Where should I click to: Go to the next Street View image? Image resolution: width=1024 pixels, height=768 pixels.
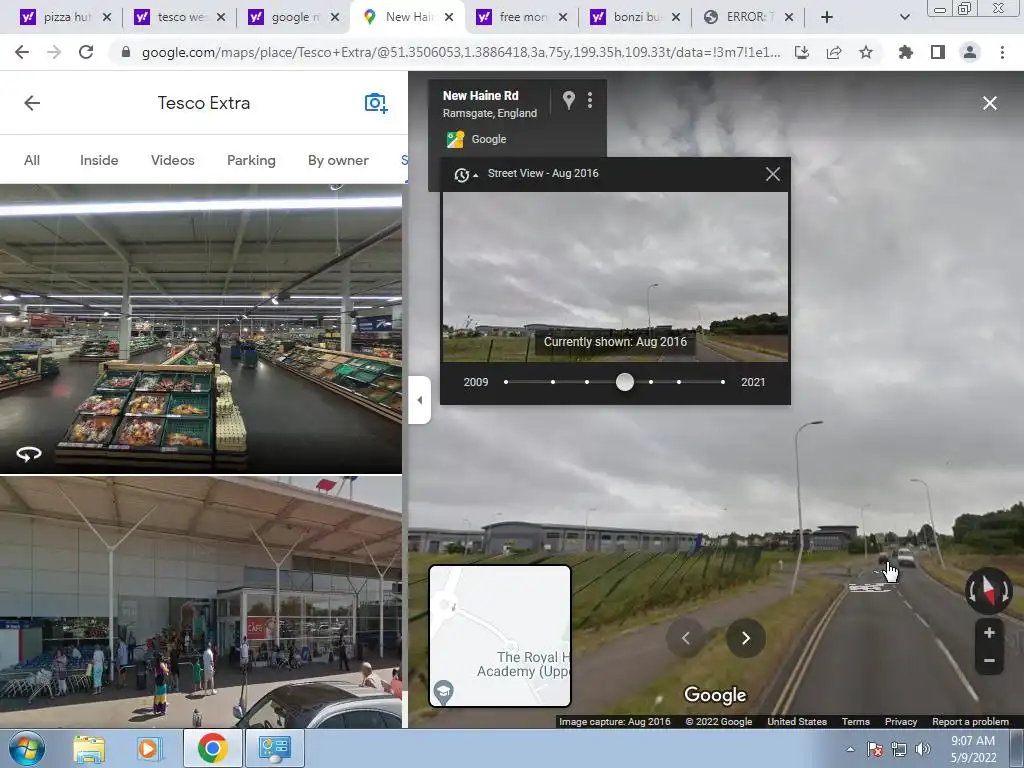(745, 638)
